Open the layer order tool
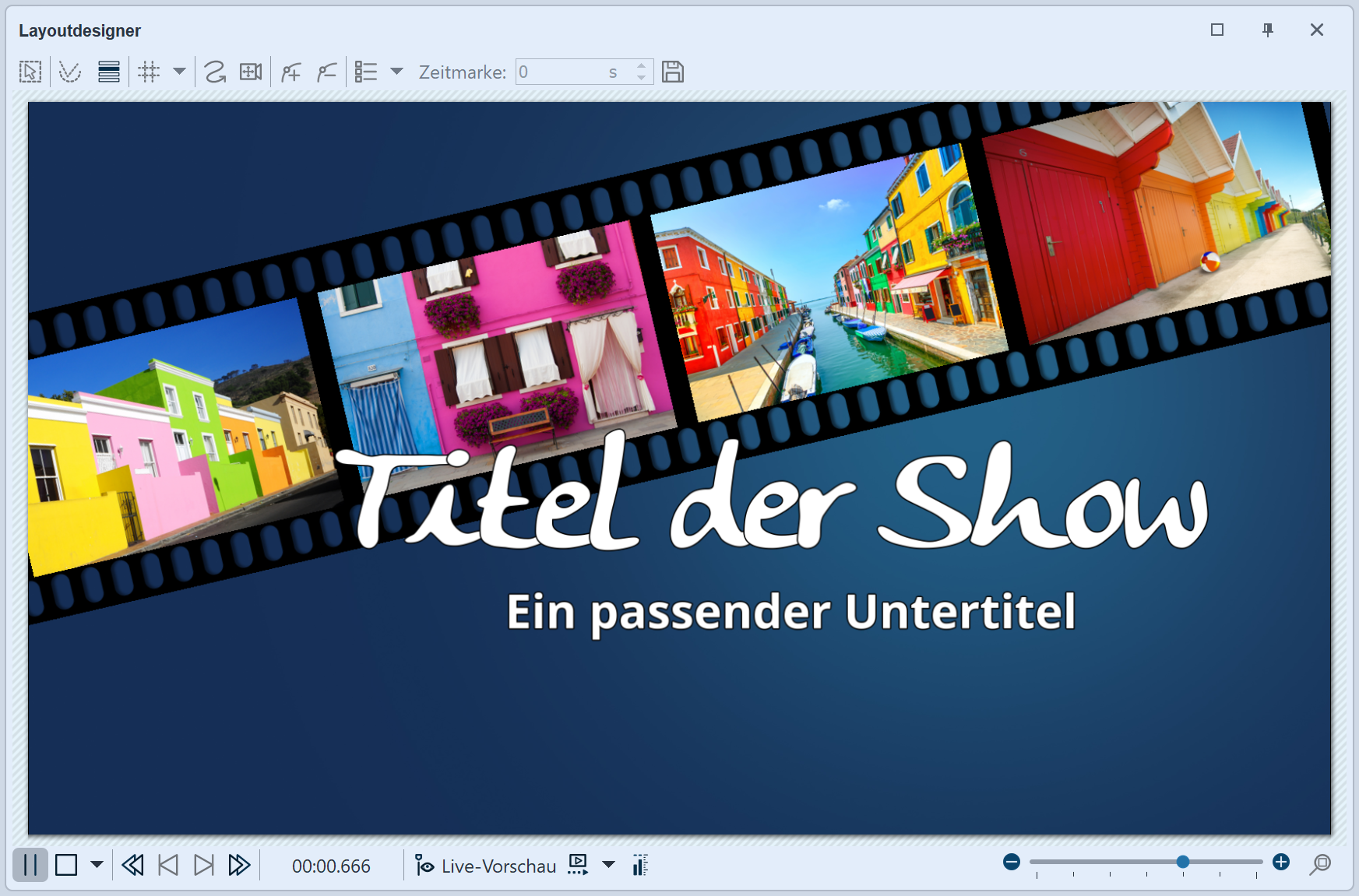Viewport: 1359px width, 896px height. coord(109,72)
